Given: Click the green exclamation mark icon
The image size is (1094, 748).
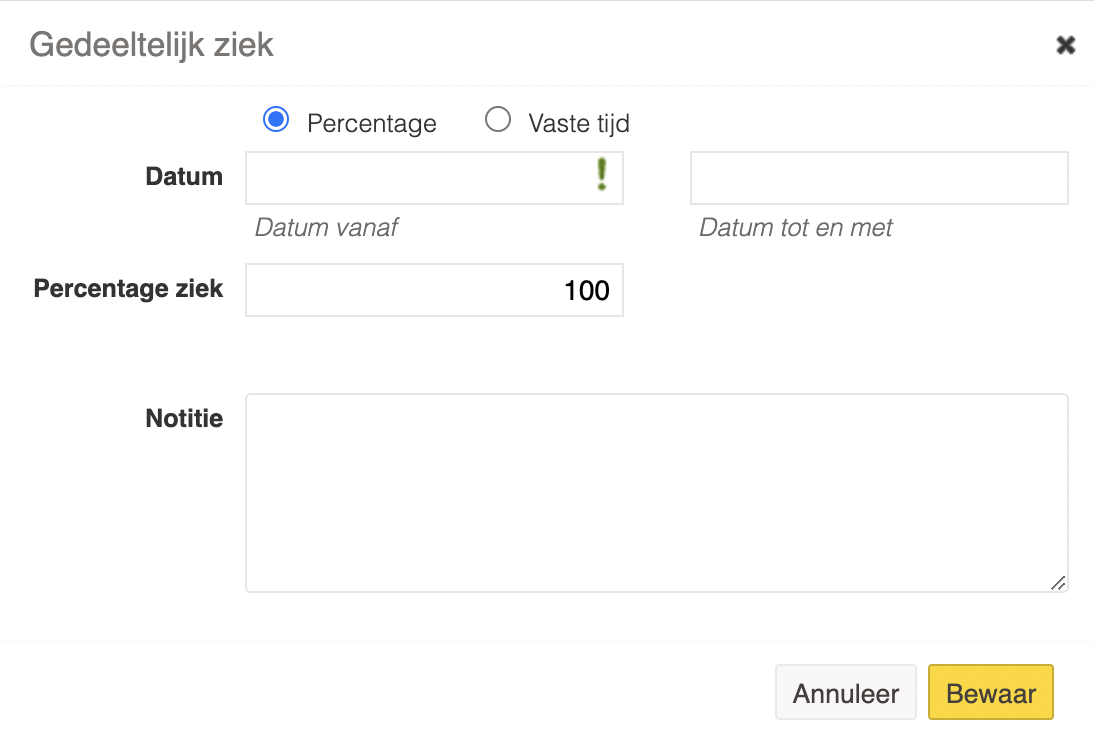Looking at the screenshot, I should [601, 174].
